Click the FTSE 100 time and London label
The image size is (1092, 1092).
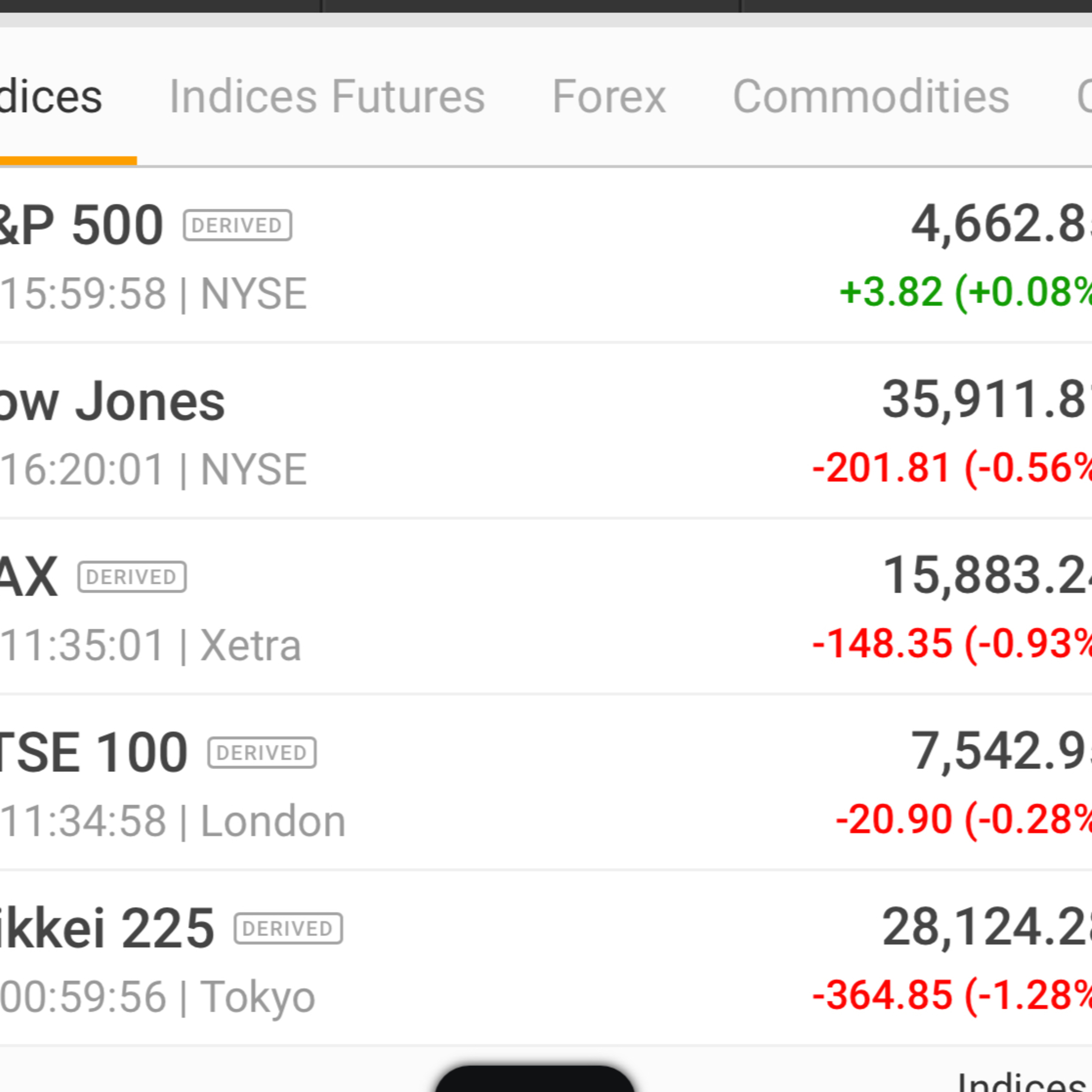tap(173, 821)
